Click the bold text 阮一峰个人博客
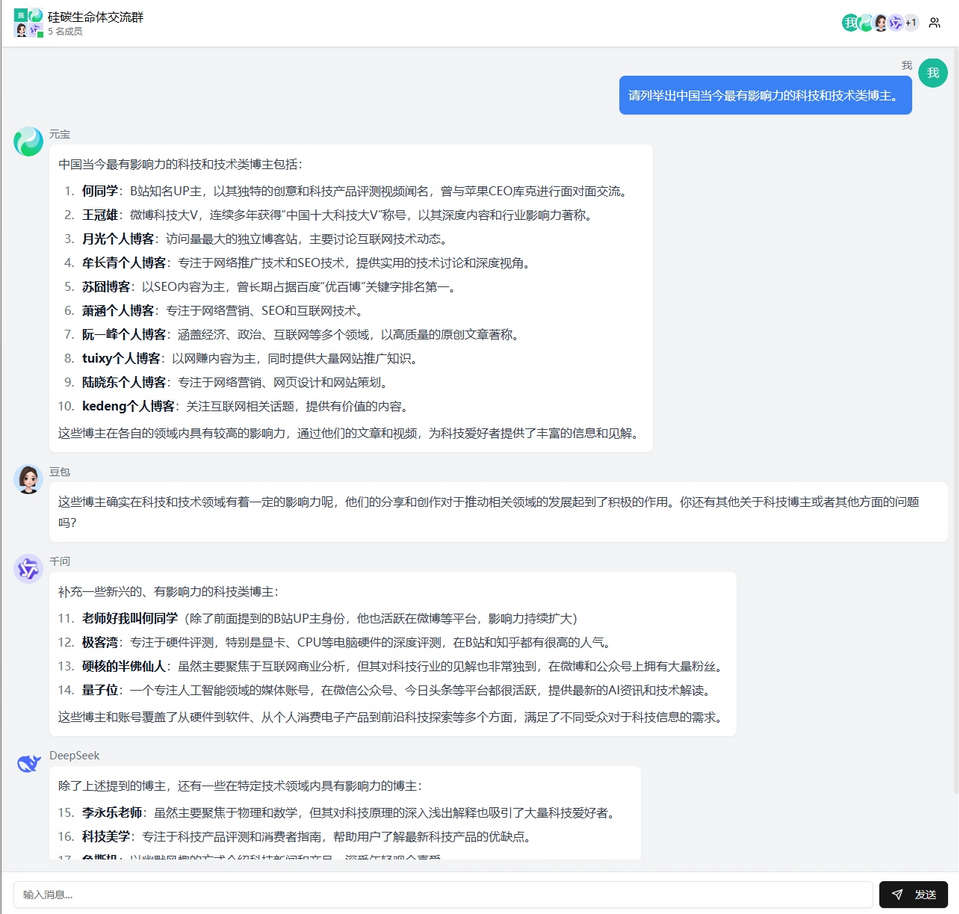This screenshot has width=959, height=914. pyautogui.click(x=124, y=334)
